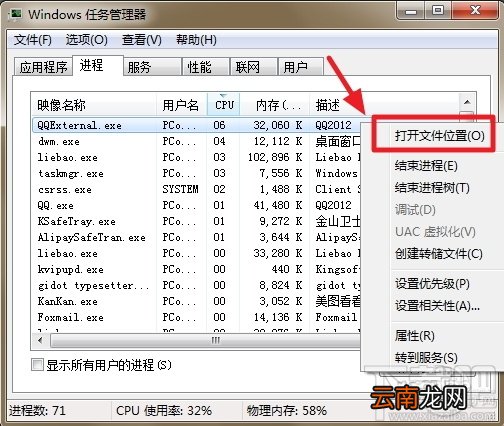This screenshot has height=426, width=504.
Task: Select liebao.exe using 33,280 K
Action: coord(197,253)
